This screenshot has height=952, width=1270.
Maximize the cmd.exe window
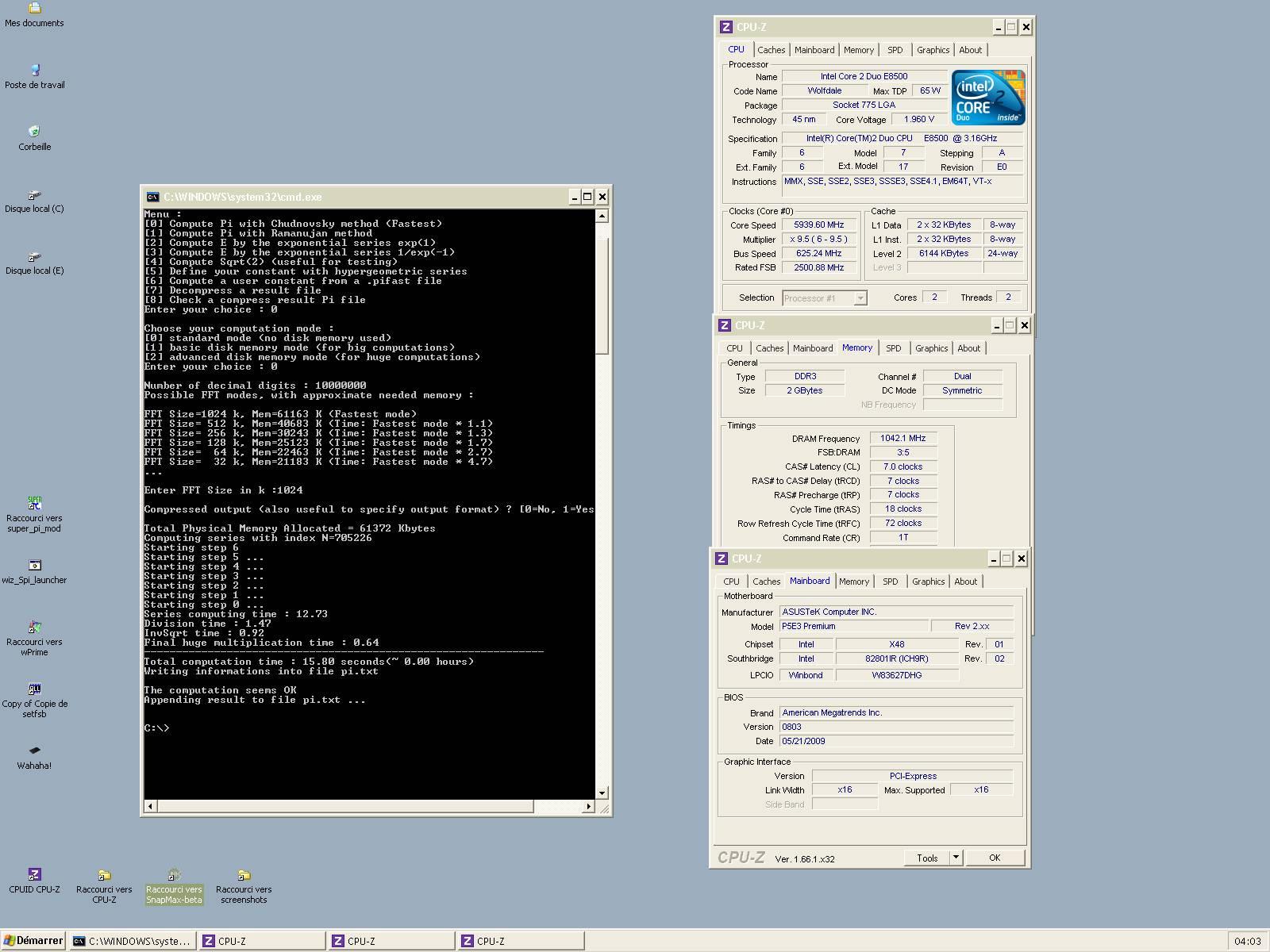click(x=587, y=197)
